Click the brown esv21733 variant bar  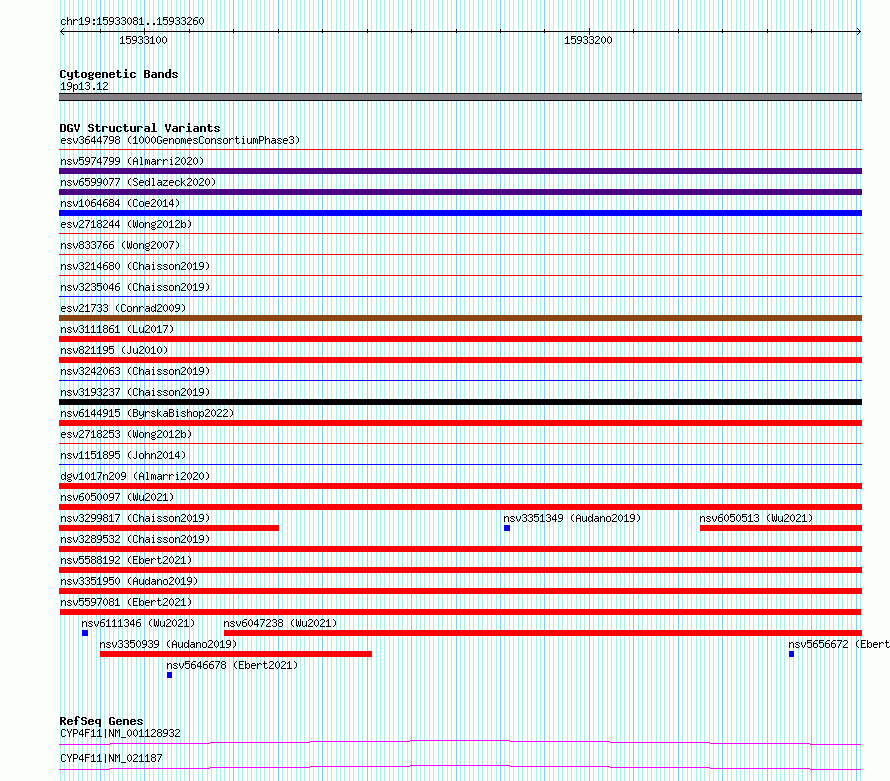tap(460, 318)
